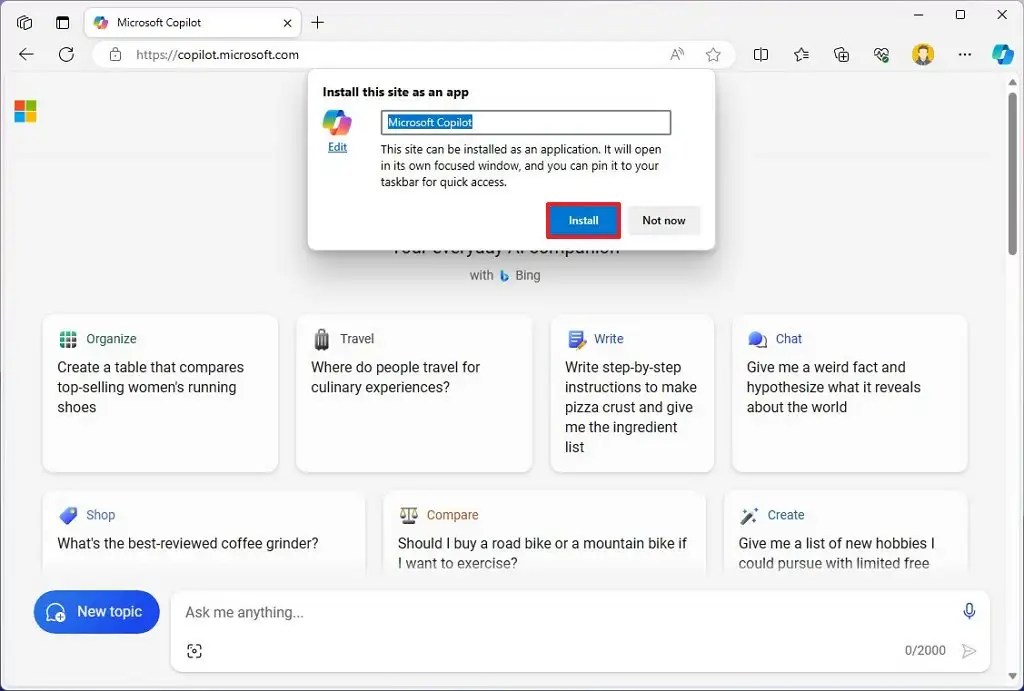Select the Write pizza crust card
This screenshot has width=1024, height=691.
click(632, 393)
